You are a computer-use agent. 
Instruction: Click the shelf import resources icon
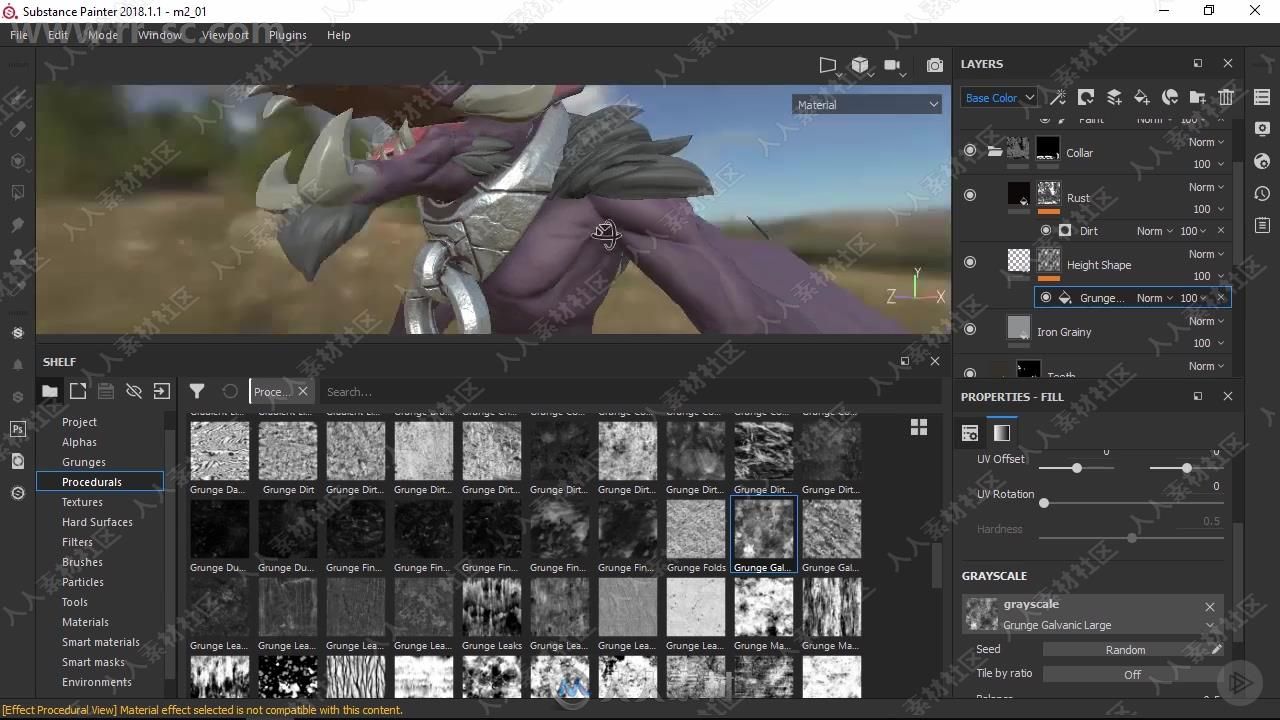[x=161, y=391]
